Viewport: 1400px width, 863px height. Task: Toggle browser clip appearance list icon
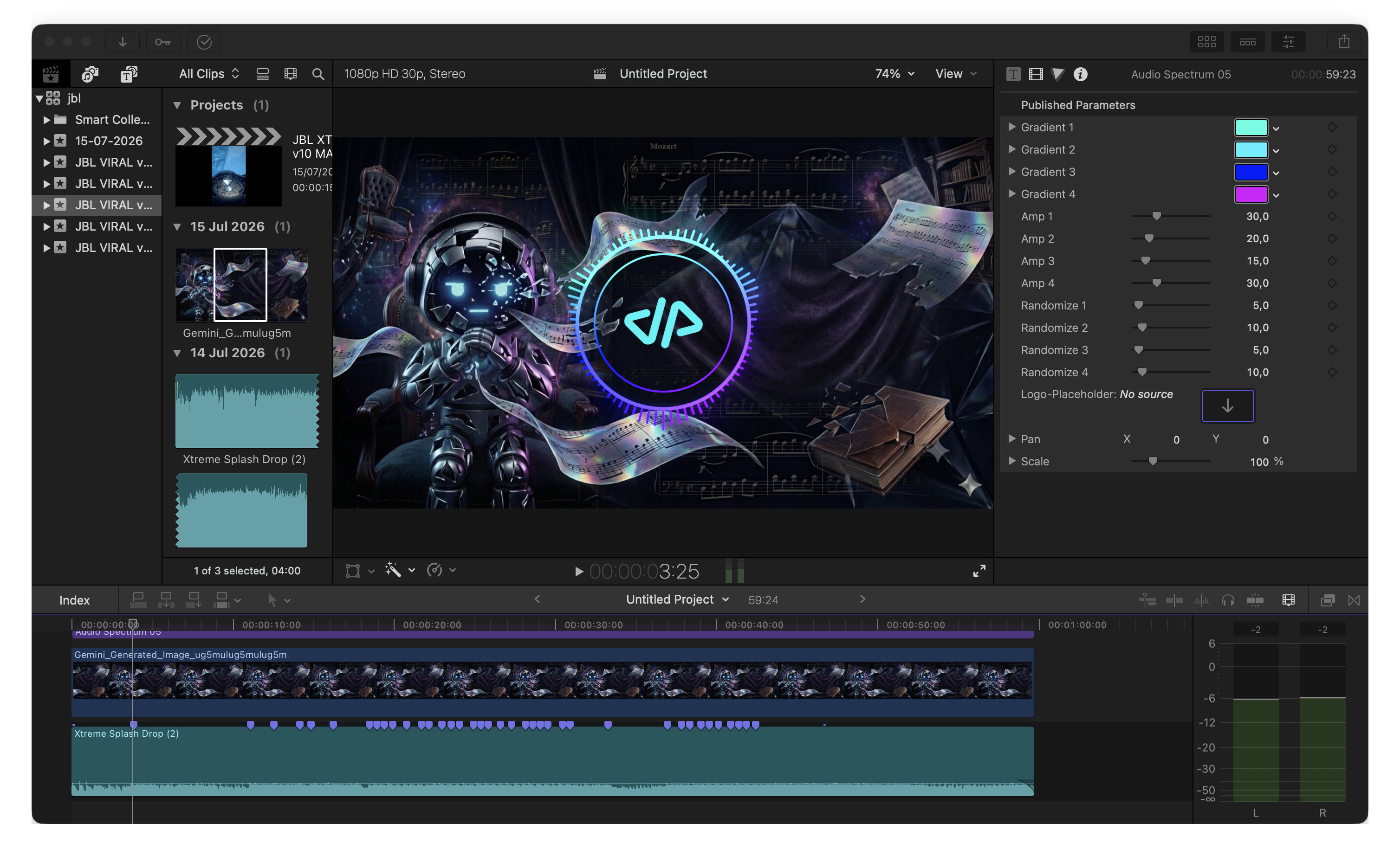[262, 74]
